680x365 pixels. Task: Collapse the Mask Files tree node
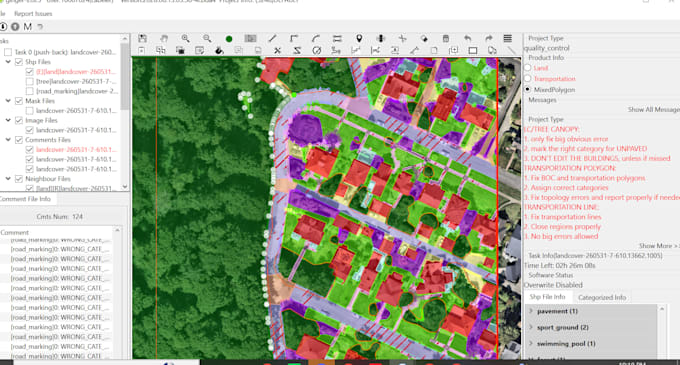point(8,101)
